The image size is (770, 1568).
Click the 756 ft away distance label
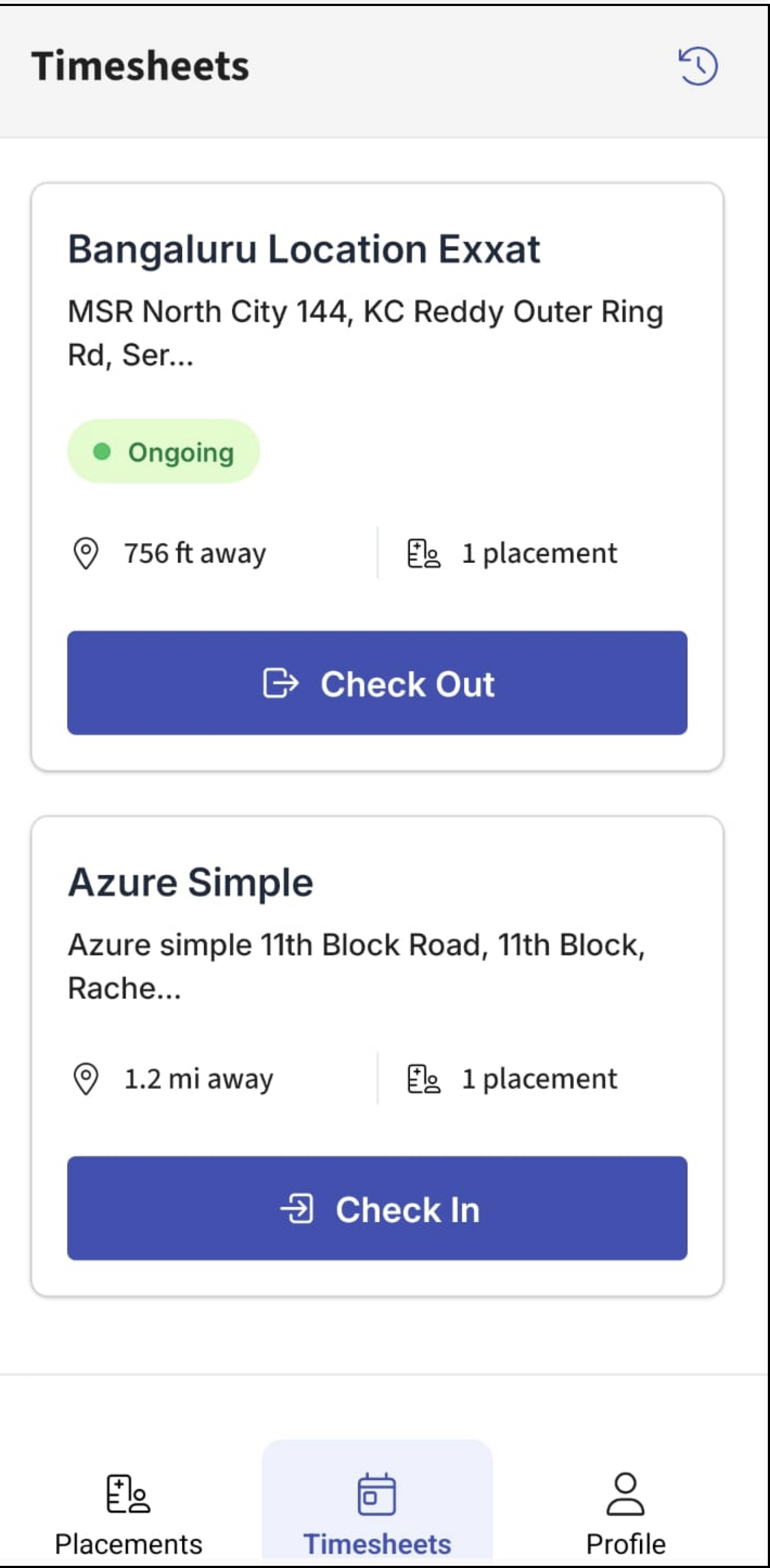195,554
